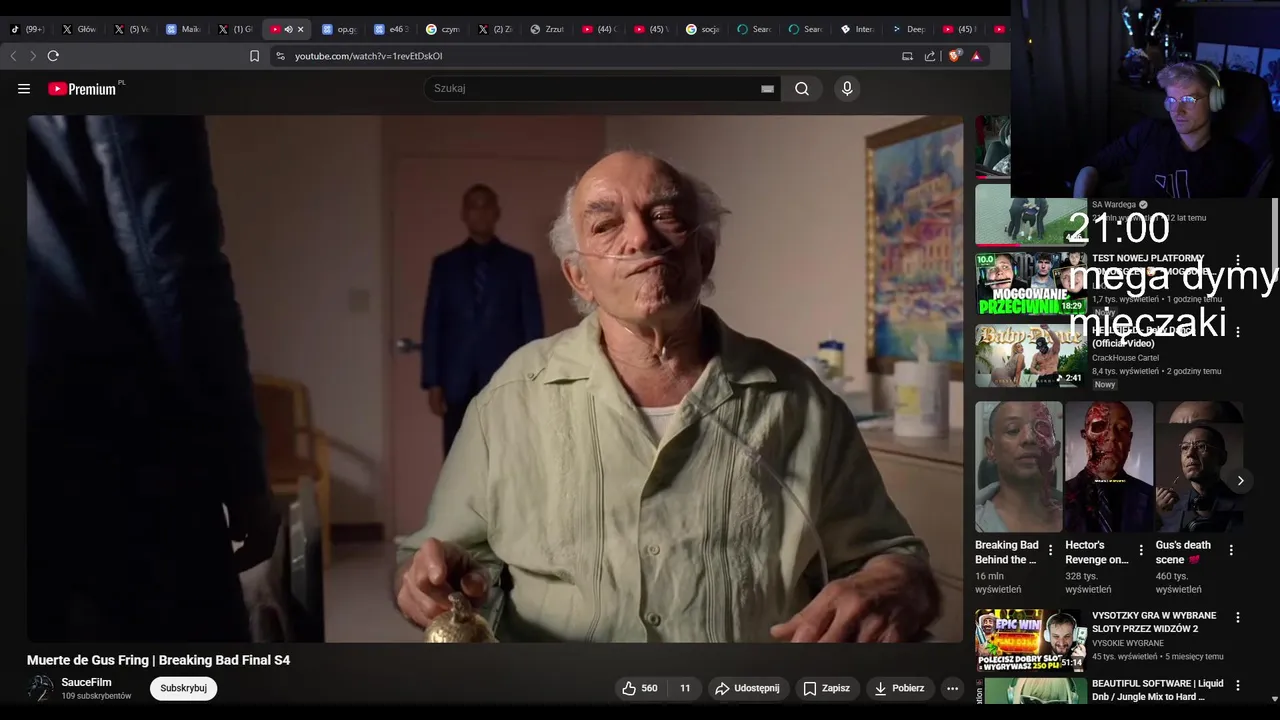Reload the page
This screenshot has width=1280, height=720.
click(x=53, y=56)
